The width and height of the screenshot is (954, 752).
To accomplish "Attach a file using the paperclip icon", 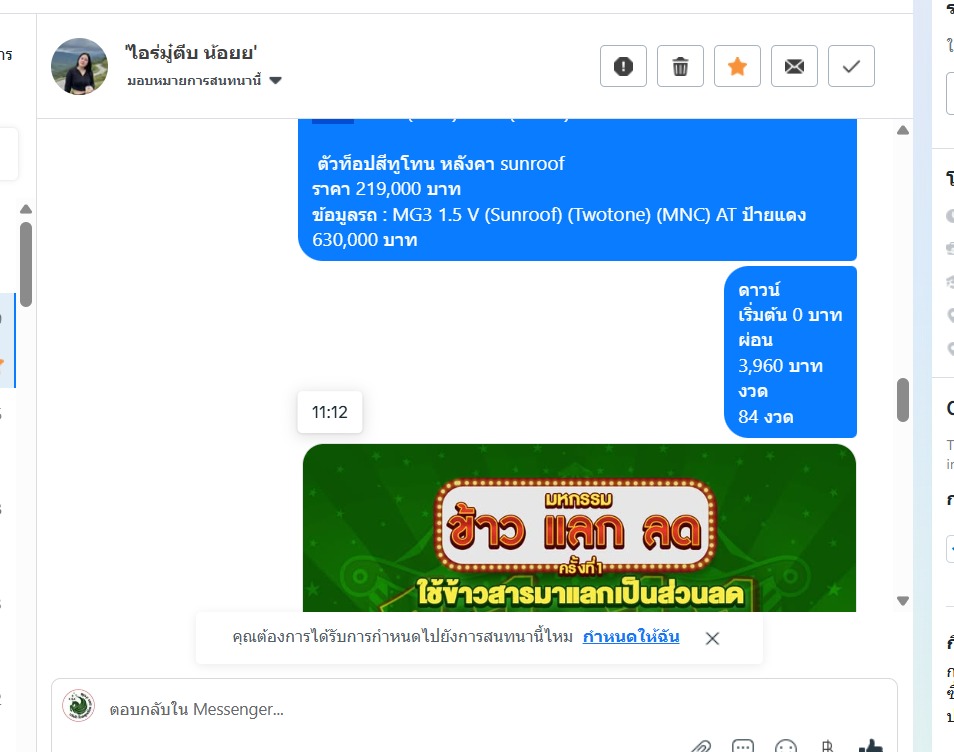I will pos(701,746).
